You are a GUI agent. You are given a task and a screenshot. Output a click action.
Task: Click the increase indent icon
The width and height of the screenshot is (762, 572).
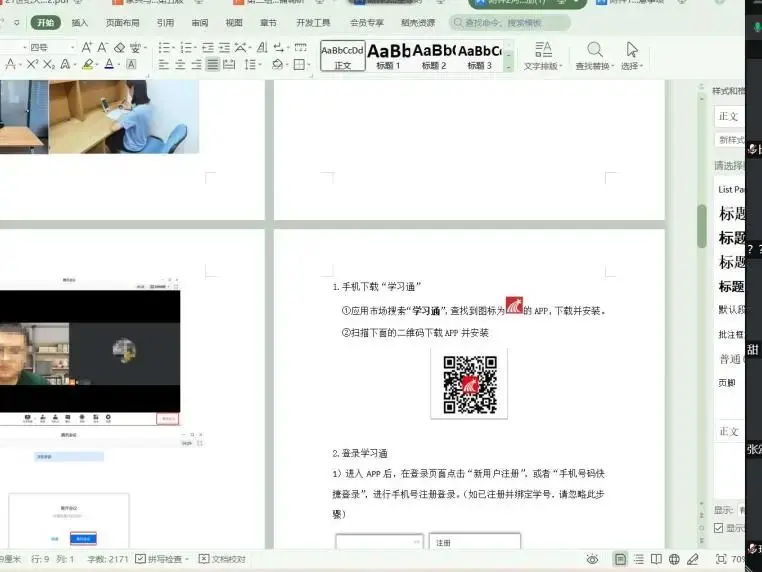pos(224,48)
